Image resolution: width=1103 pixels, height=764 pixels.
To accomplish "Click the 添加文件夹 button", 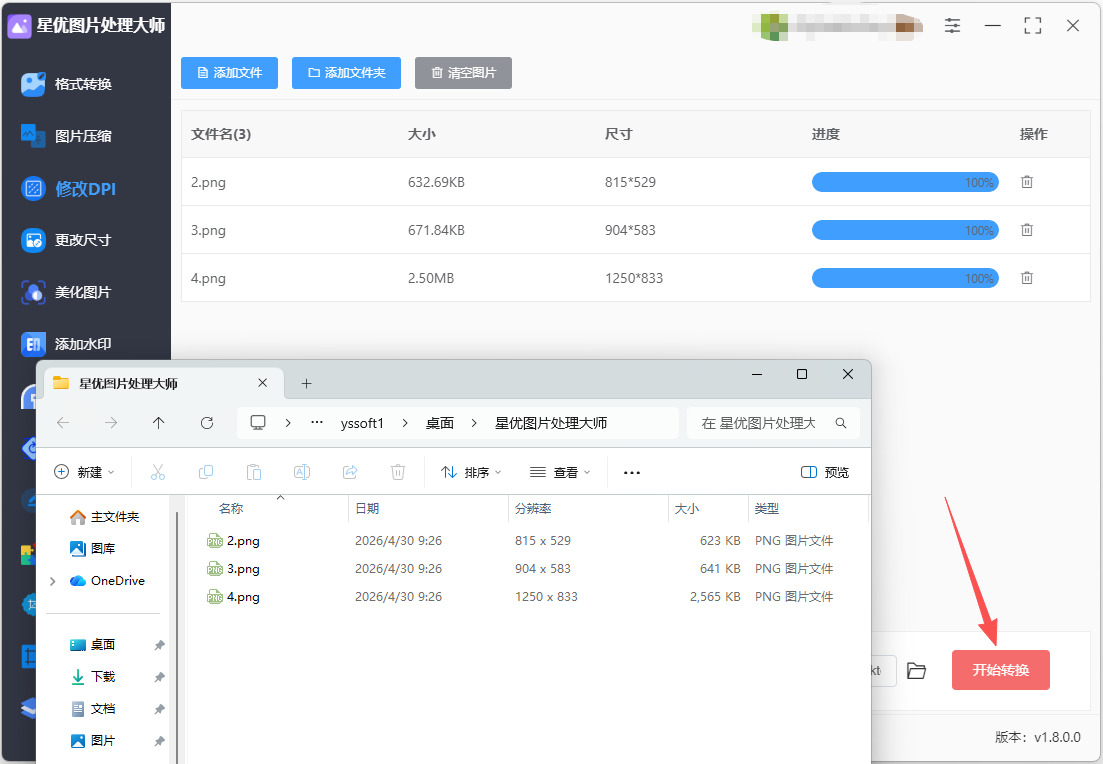I will point(346,73).
